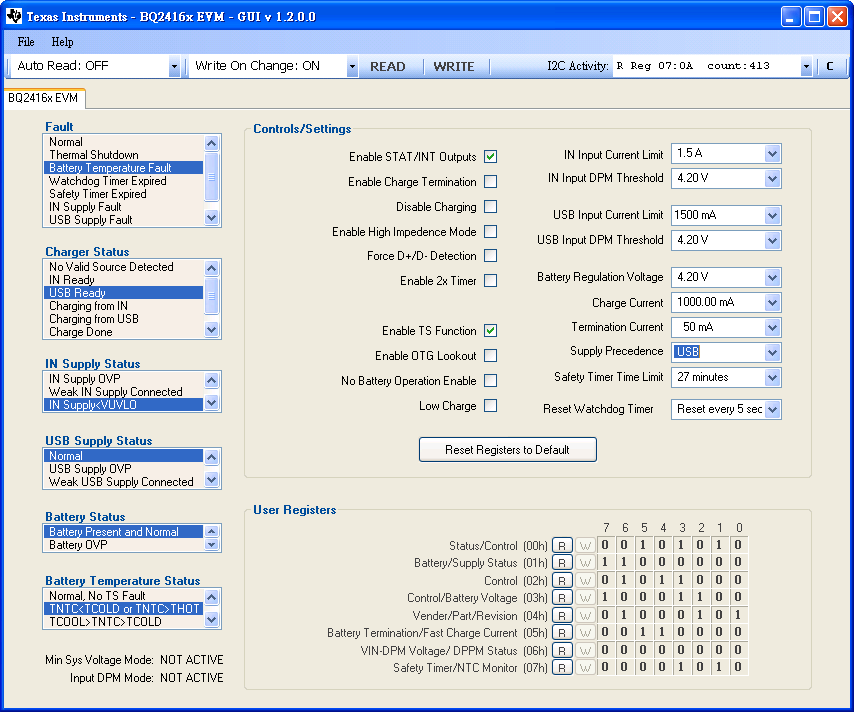Click up arrow of Fault list scrollbar
The width and height of the screenshot is (854, 712).
click(211, 143)
